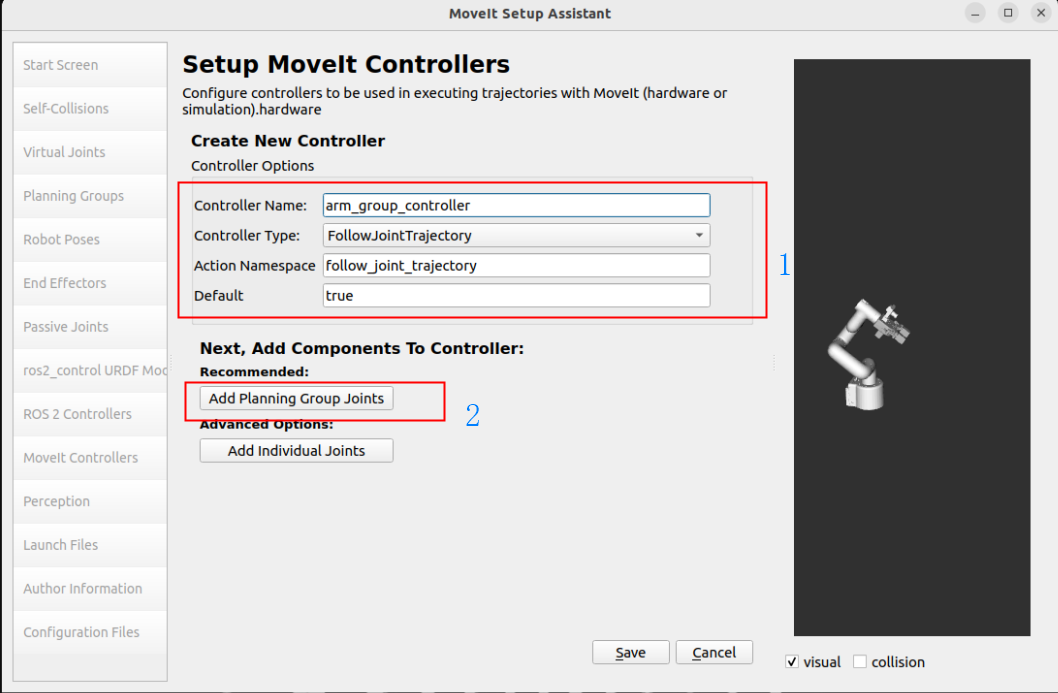Viewport: 1058px width, 693px height.
Task: Click the Default value field
Action: [516, 296]
